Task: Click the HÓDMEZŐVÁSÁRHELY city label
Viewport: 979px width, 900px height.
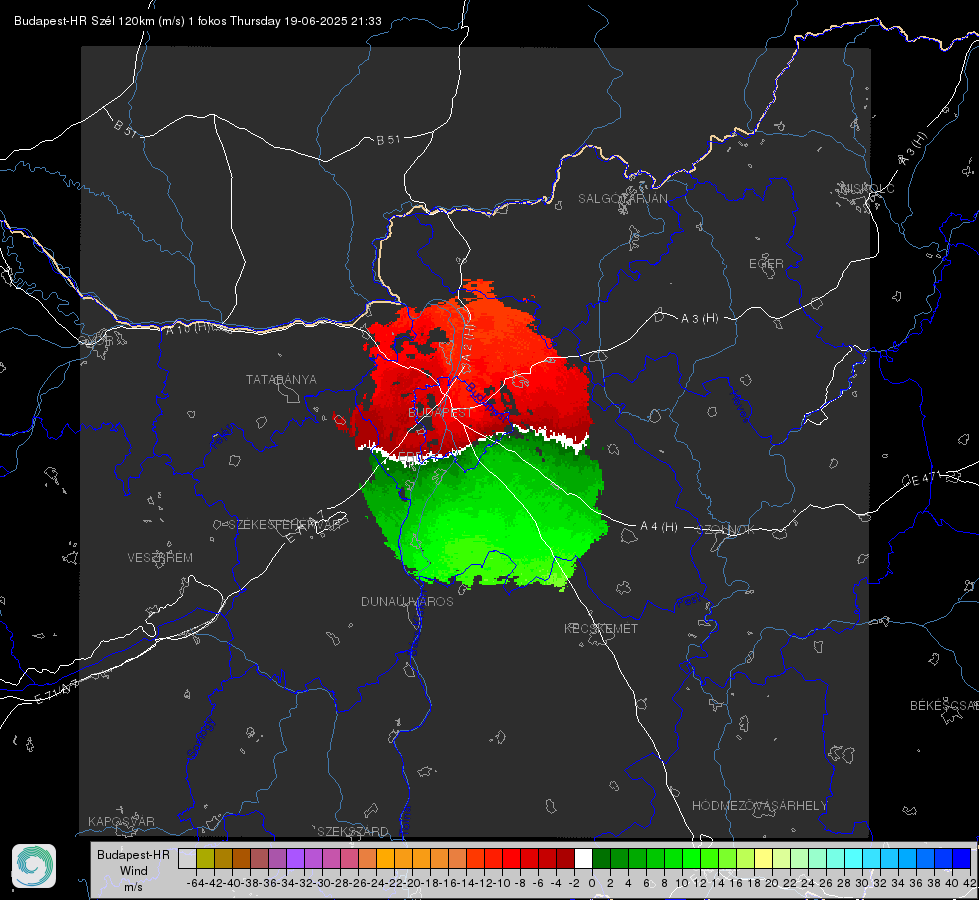Action: (759, 806)
